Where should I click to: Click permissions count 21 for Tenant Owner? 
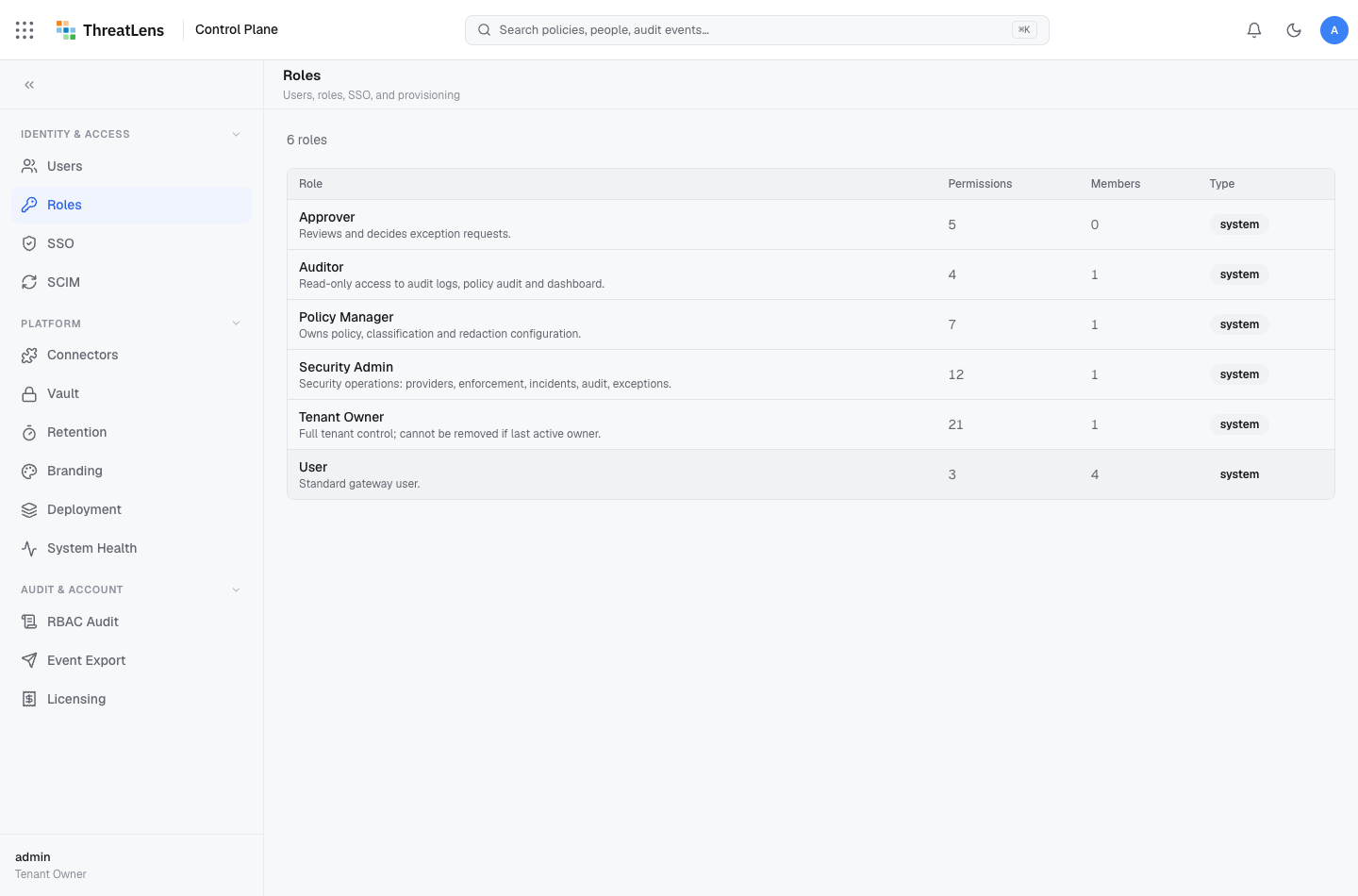click(x=955, y=424)
